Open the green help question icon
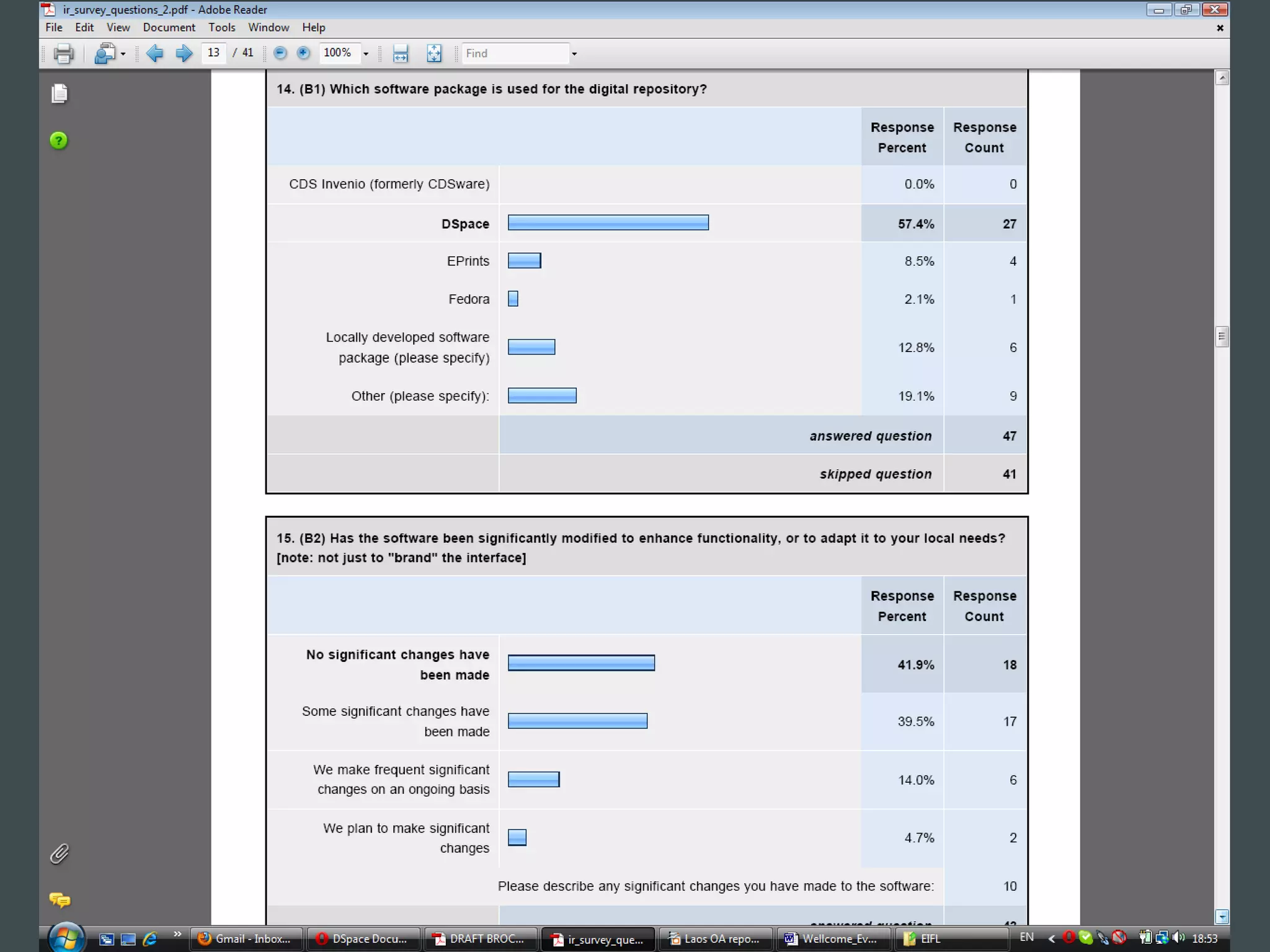This screenshot has width=1270, height=952. point(59,141)
